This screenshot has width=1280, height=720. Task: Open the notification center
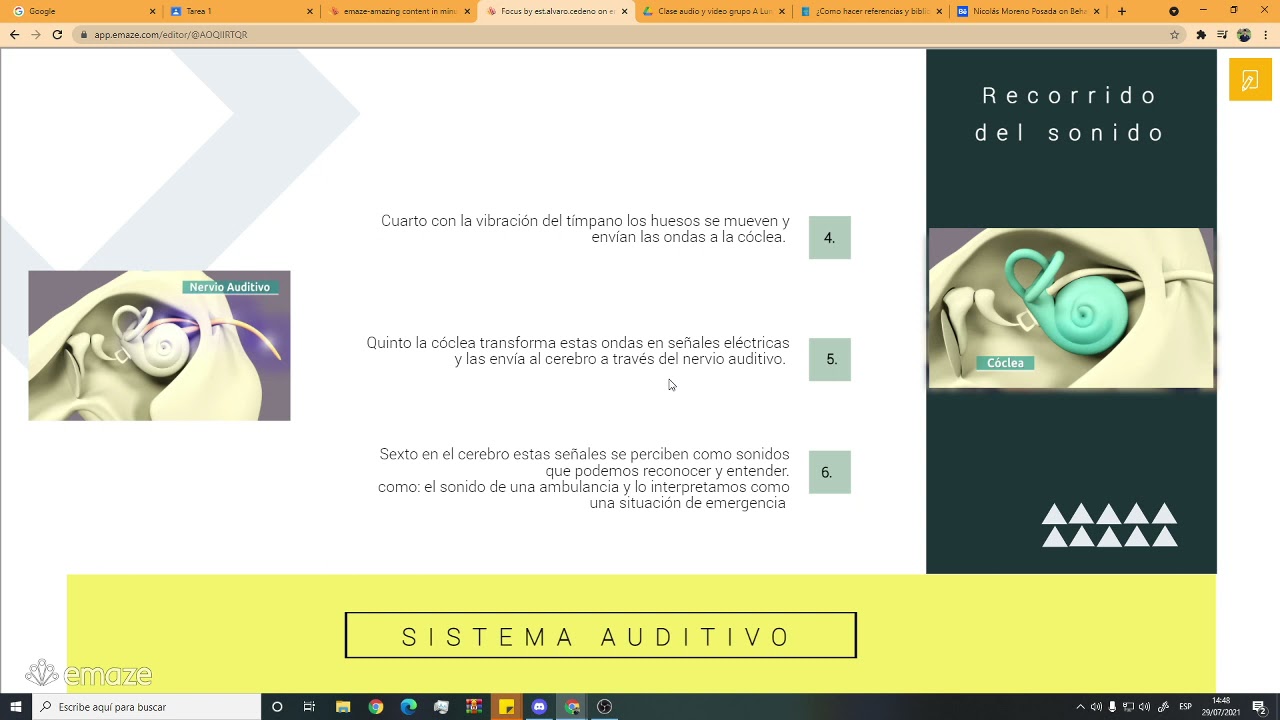click(1259, 707)
